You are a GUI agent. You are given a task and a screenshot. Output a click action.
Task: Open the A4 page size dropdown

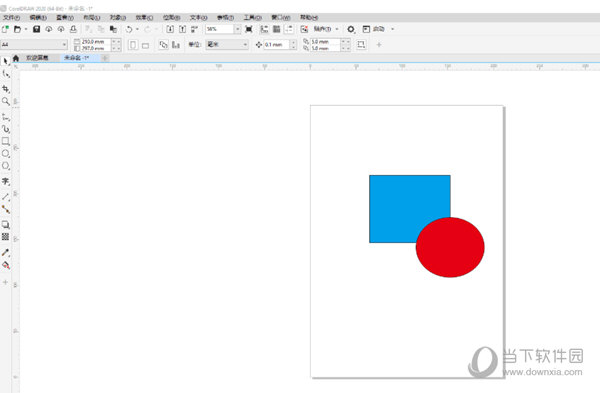[x=34, y=45]
